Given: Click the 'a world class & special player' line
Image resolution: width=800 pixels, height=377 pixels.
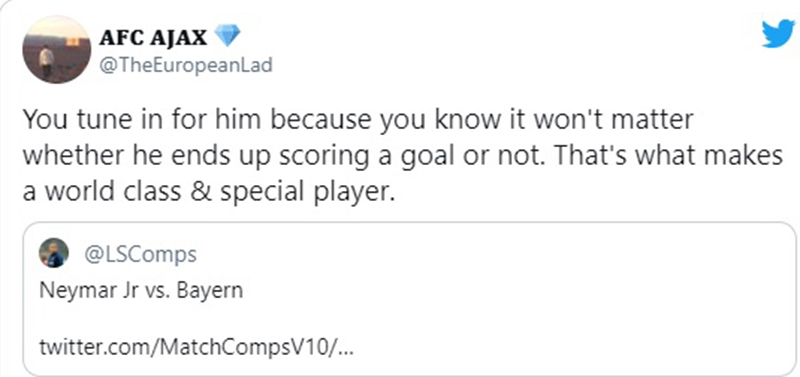Looking at the screenshot, I should [209, 192].
